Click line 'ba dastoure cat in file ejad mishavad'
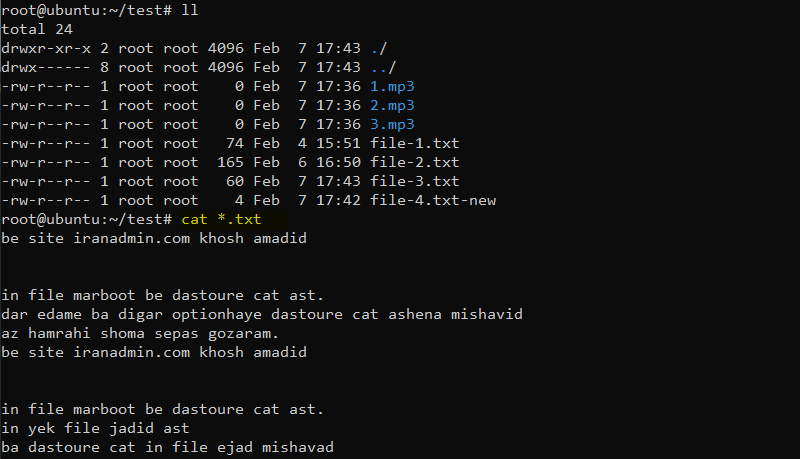This screenshot has height=459, width=800. point(167,447)
